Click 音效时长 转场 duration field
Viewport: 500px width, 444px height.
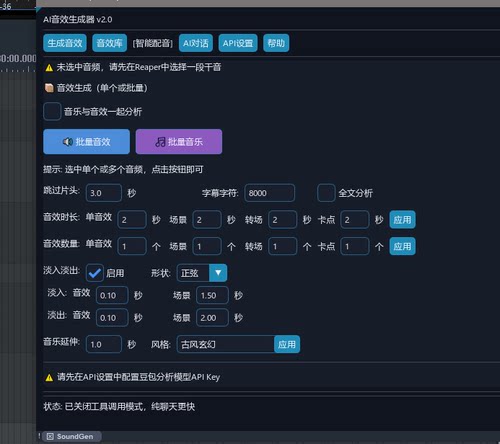[x=282, y=219]
